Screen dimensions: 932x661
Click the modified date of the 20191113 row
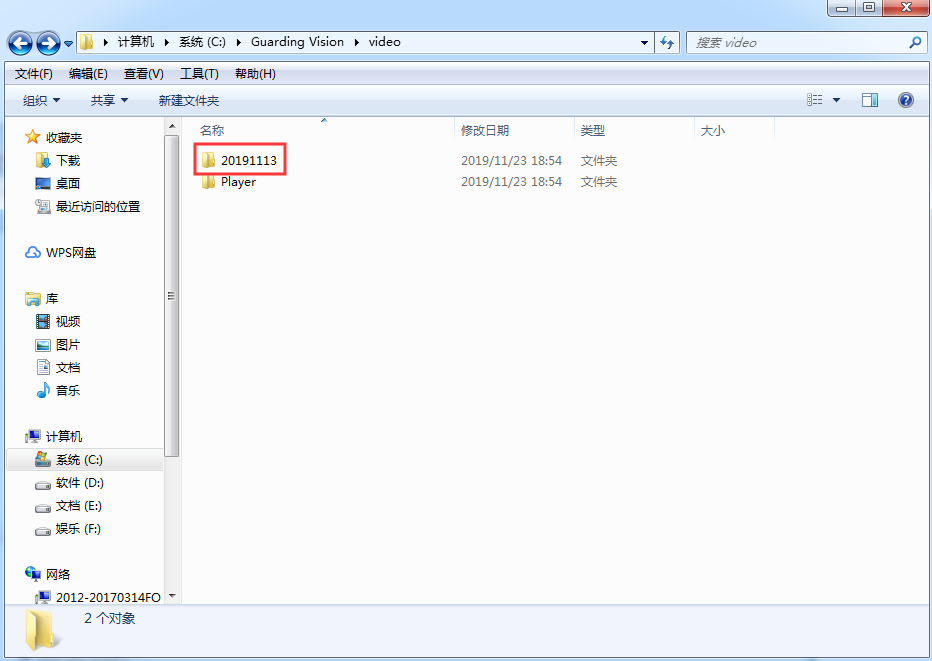[x=511, y=160]
